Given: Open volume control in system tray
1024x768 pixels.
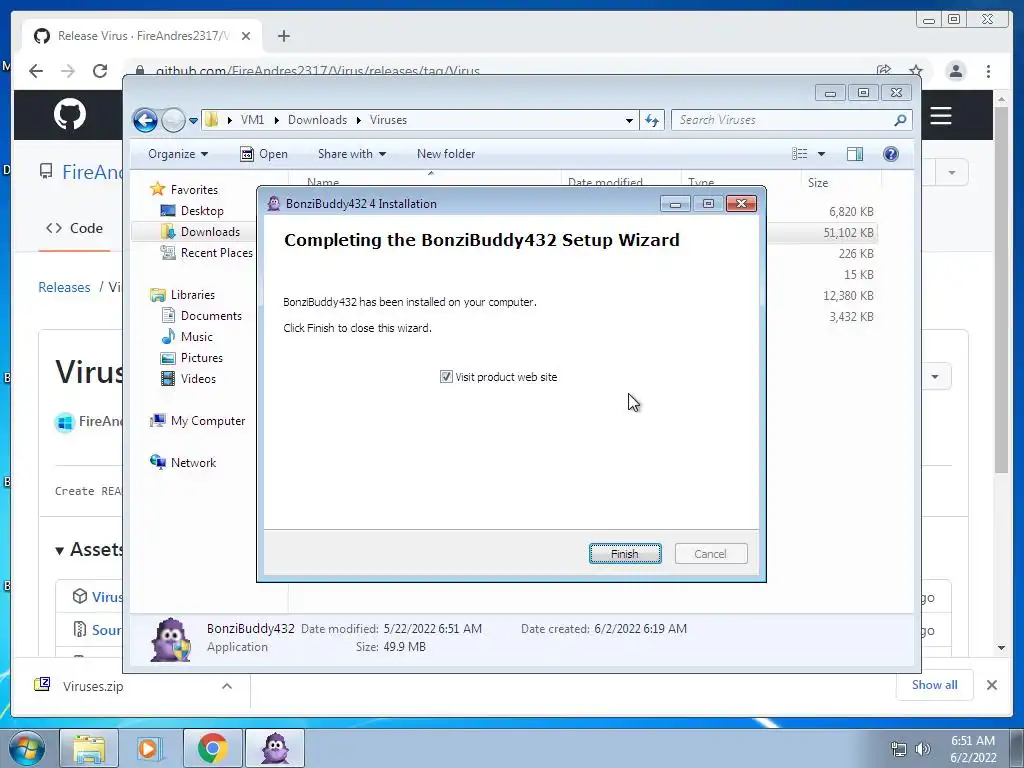Looking at the screenshot, I should (x=922, y=749).
